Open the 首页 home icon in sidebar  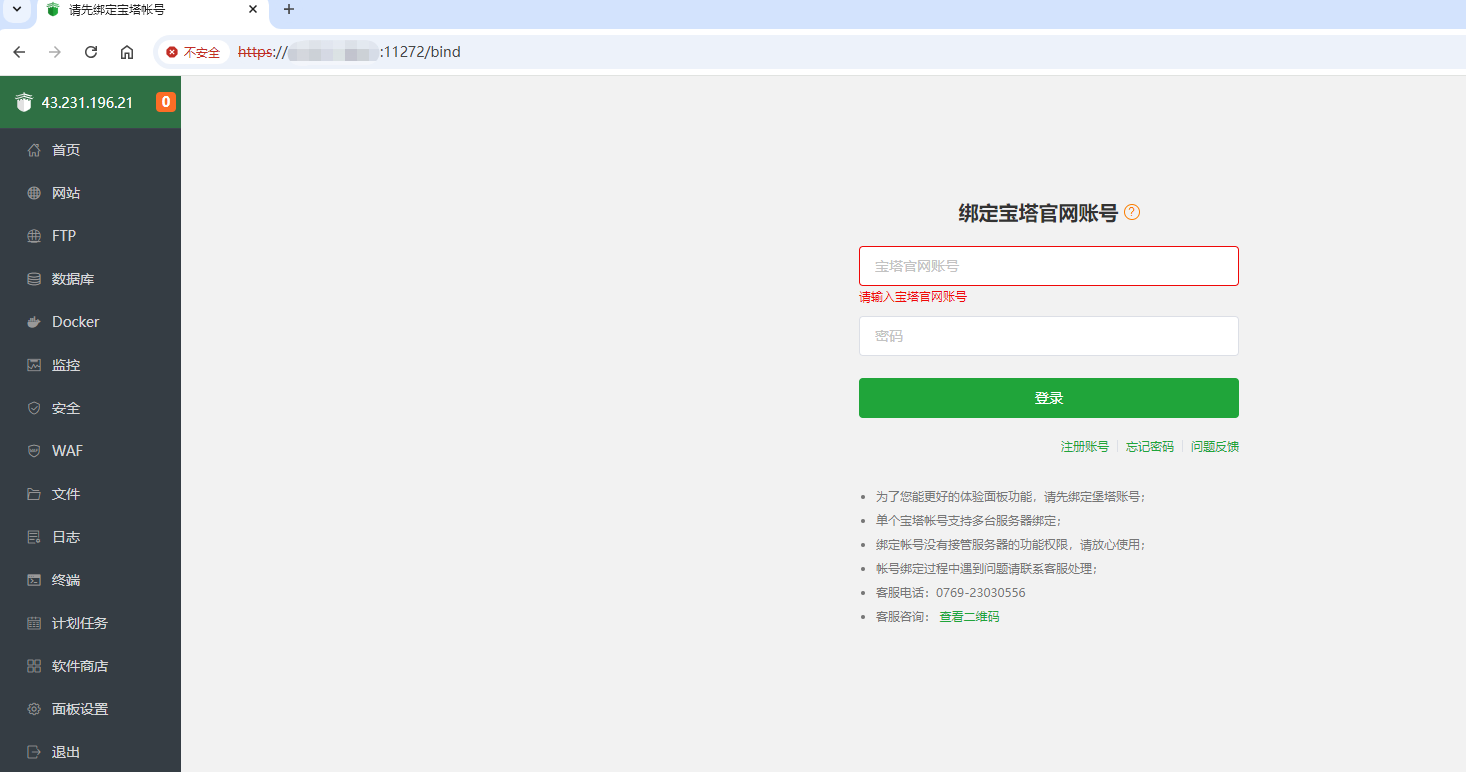click(34, 150)
